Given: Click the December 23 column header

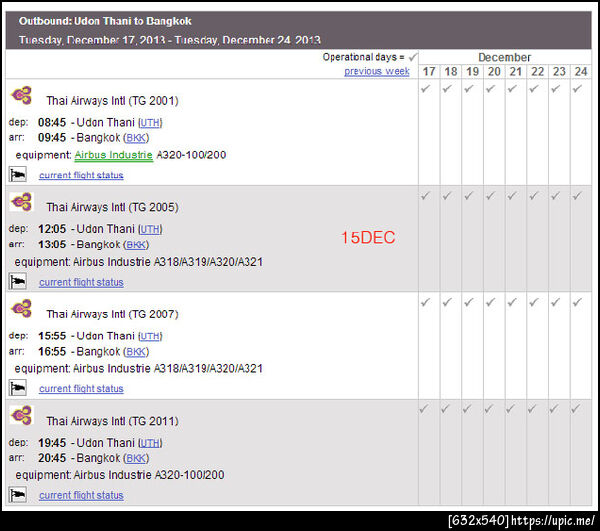Looking at the screenshot, I should (559, 72).
